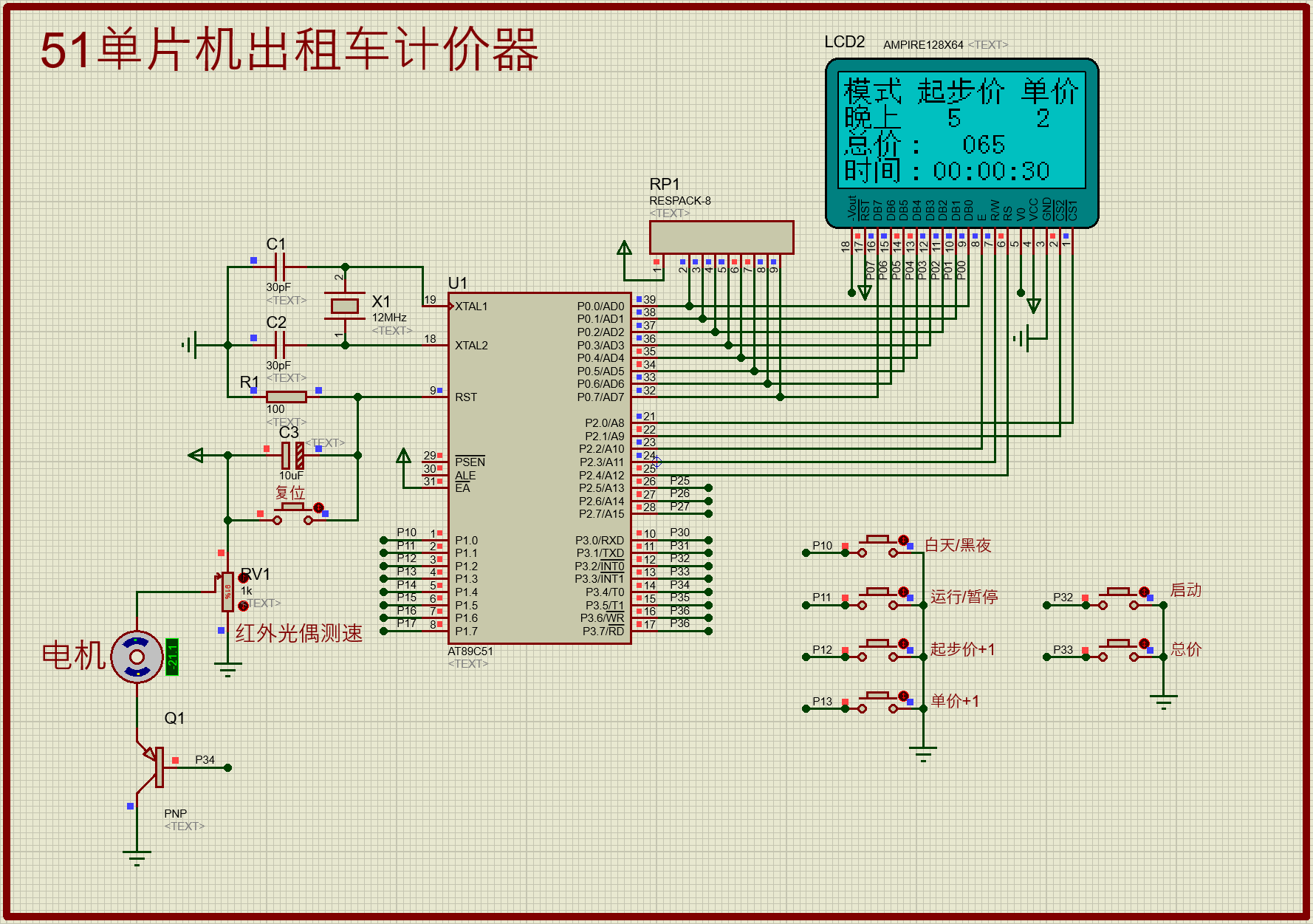Click the ground symbol beside LCD pins
The height and width of the screenshot is (924, 1313).
pyautogui.click(x=1022, y=339)
